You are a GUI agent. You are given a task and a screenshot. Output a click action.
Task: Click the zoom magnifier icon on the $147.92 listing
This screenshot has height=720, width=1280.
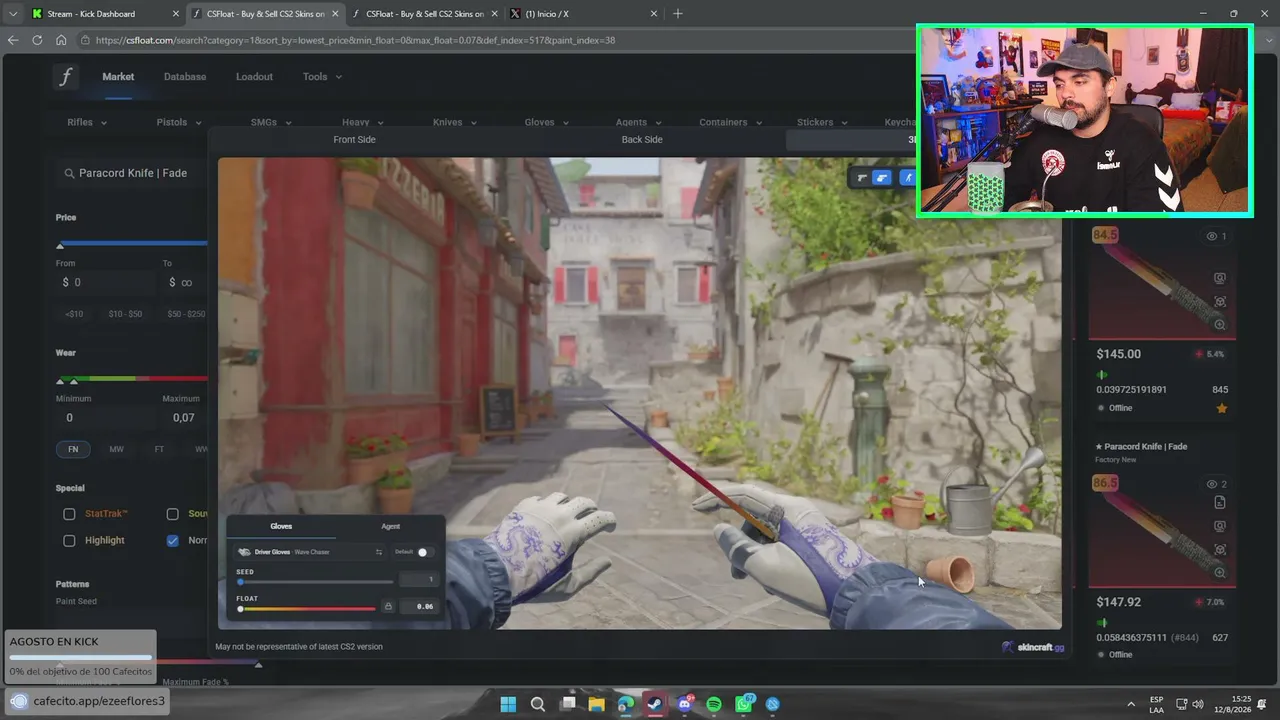click(1220, 573)
